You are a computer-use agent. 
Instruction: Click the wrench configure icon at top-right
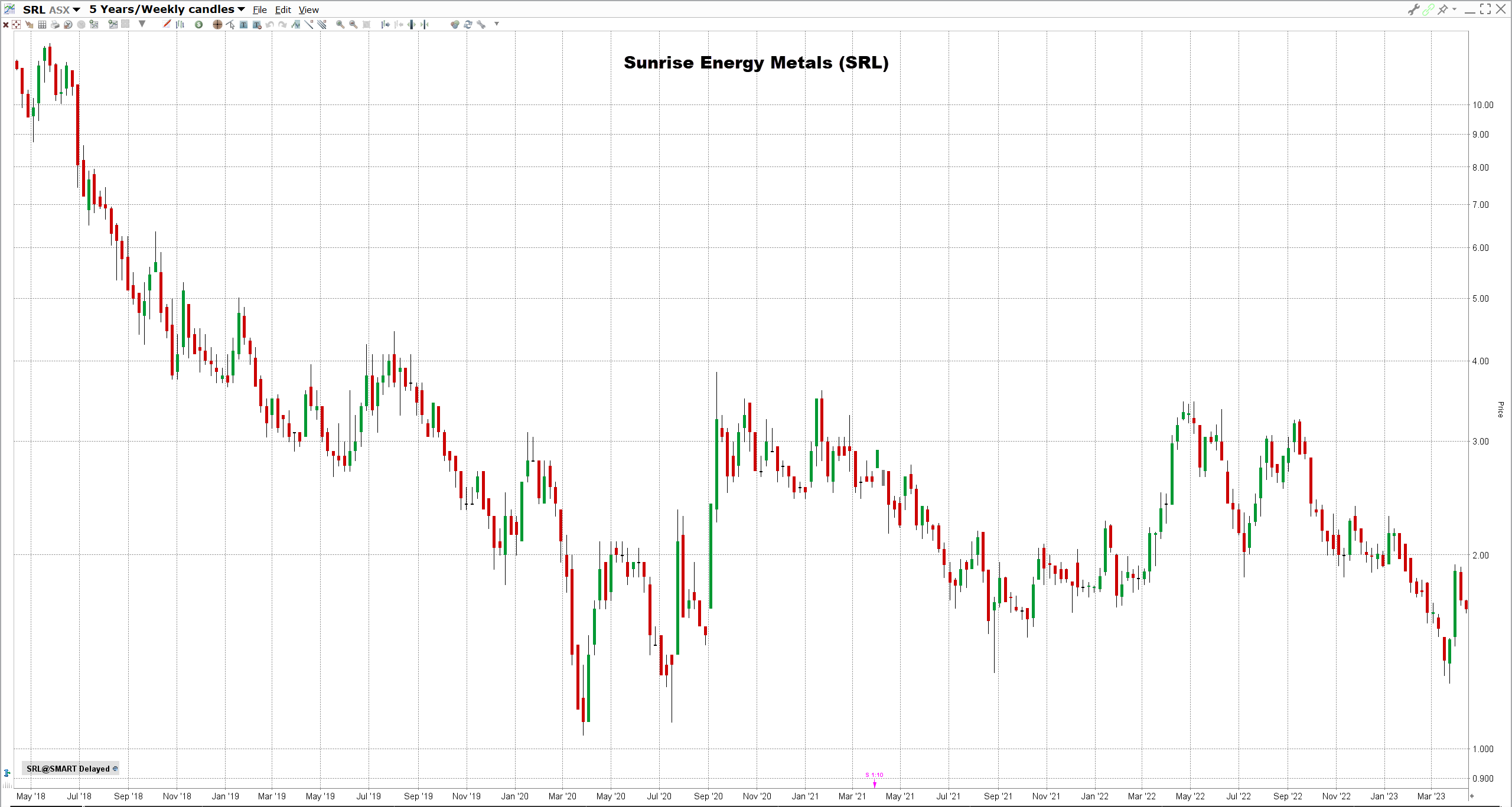click(x=1413, y=9)
